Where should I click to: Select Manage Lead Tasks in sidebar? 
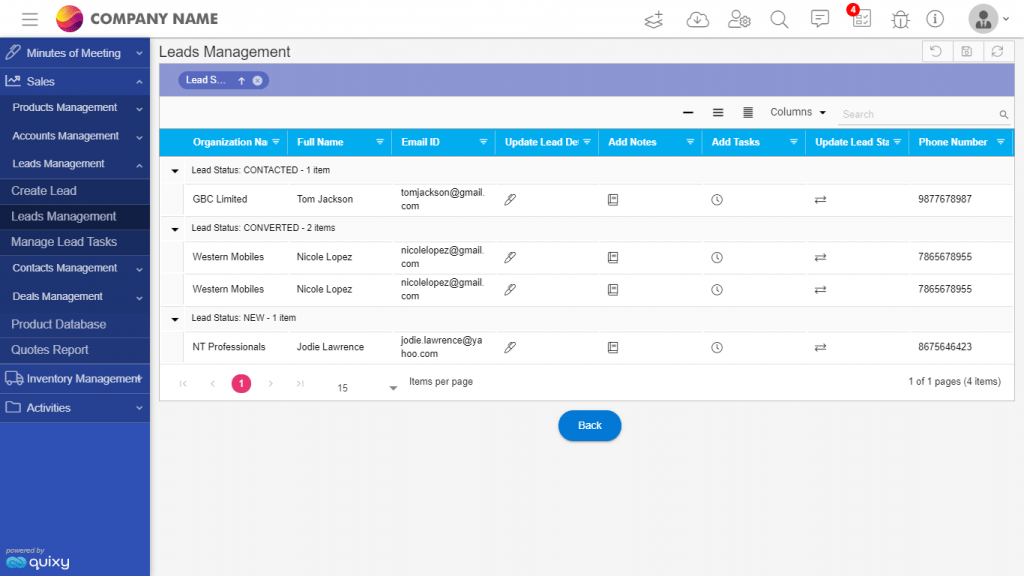[63, 241]
